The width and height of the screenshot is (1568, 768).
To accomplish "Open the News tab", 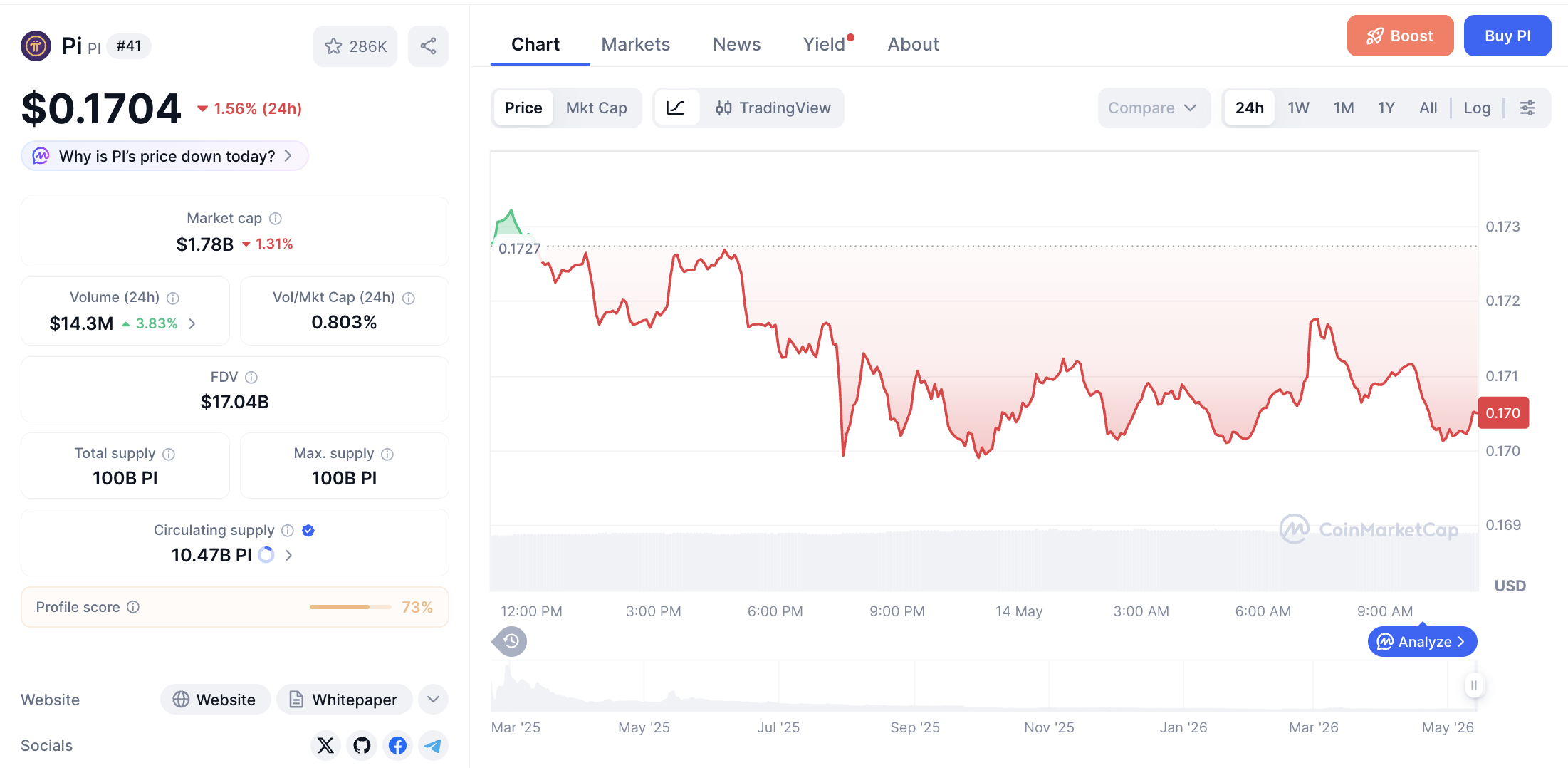I will pos(736,44).
